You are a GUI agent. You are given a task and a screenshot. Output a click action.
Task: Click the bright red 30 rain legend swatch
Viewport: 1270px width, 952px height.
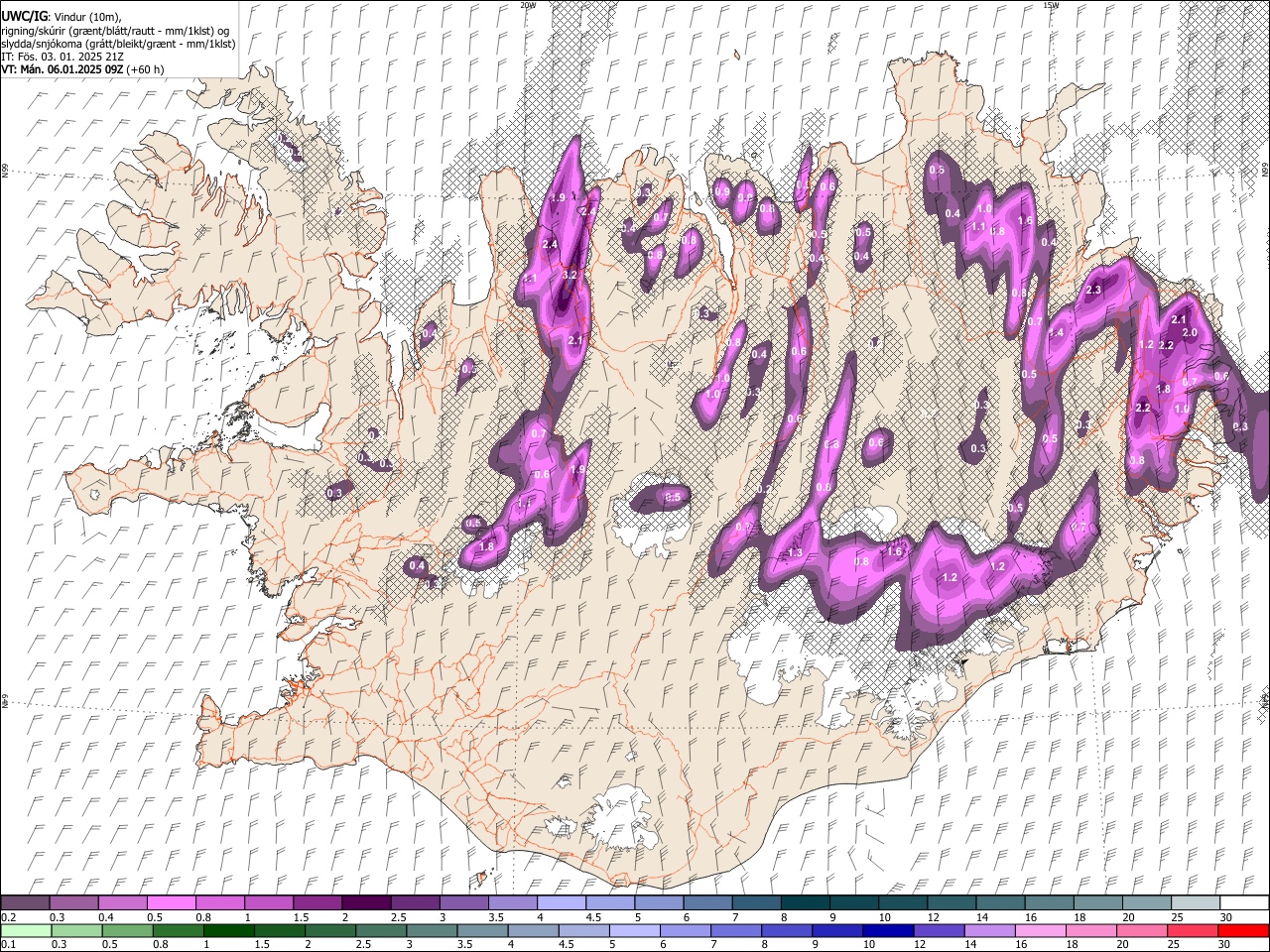coord(1244,930)
